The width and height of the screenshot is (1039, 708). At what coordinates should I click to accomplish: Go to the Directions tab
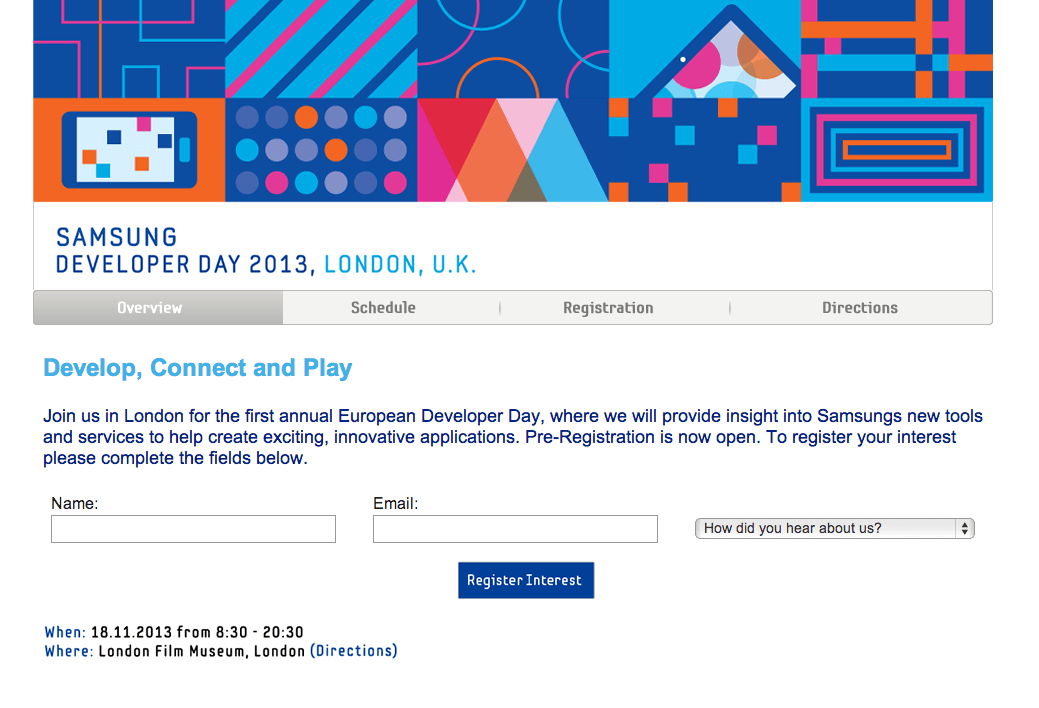tap(860, 308)
